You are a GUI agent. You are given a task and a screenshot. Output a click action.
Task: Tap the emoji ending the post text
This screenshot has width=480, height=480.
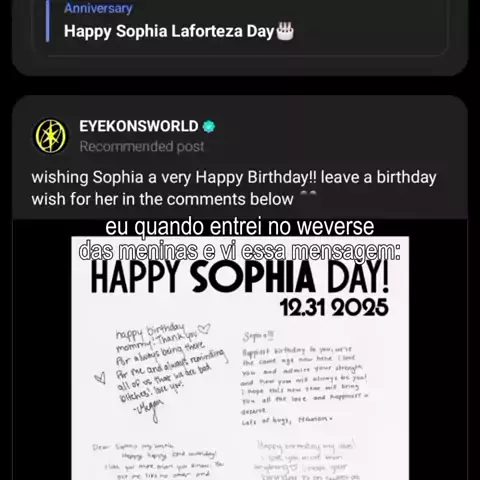pyautogui.click(x=308, y=195)
